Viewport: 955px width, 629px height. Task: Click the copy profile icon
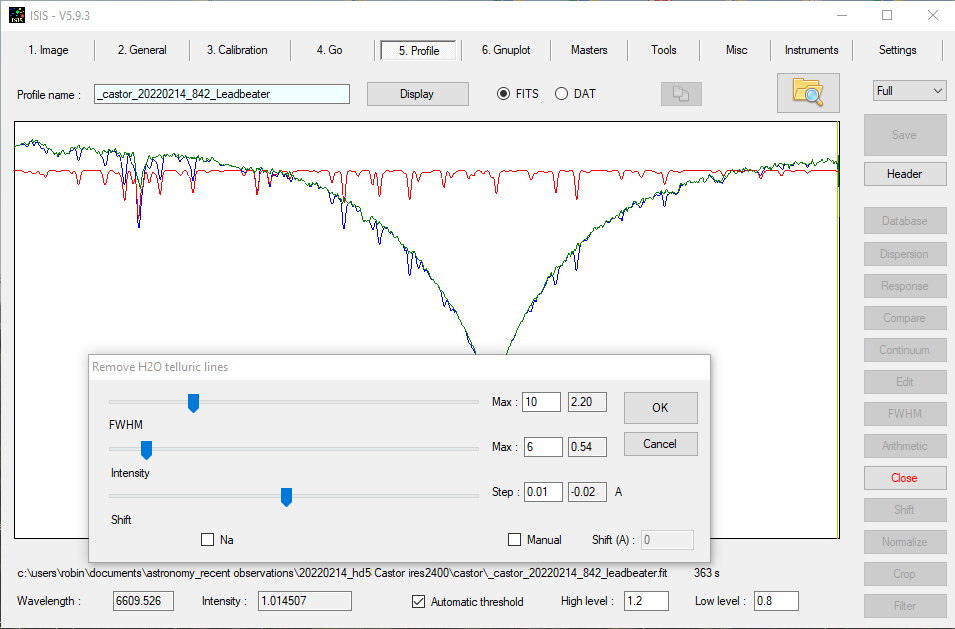pos(681,94)
